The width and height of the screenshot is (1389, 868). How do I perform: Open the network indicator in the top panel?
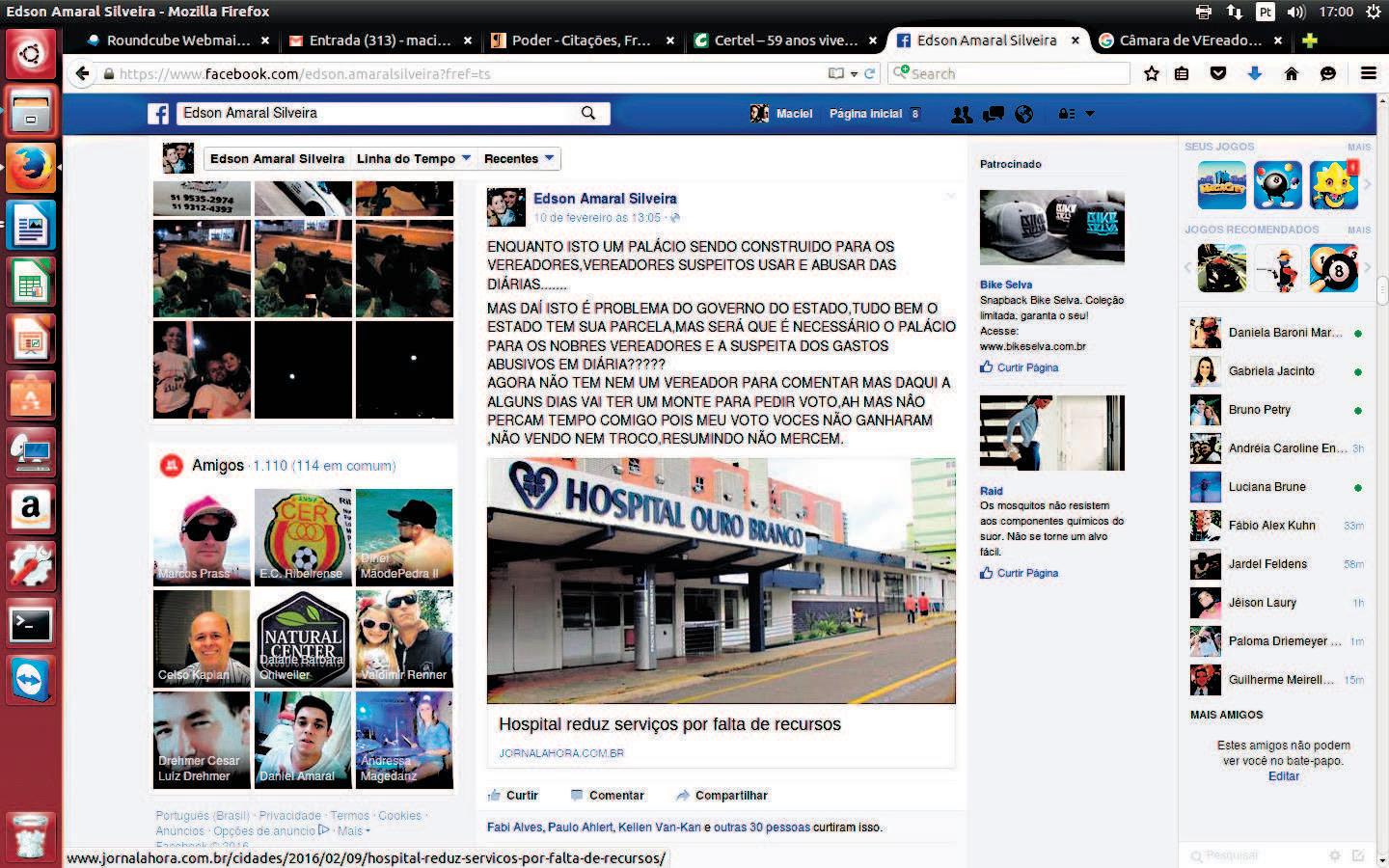coord(1235,12)
